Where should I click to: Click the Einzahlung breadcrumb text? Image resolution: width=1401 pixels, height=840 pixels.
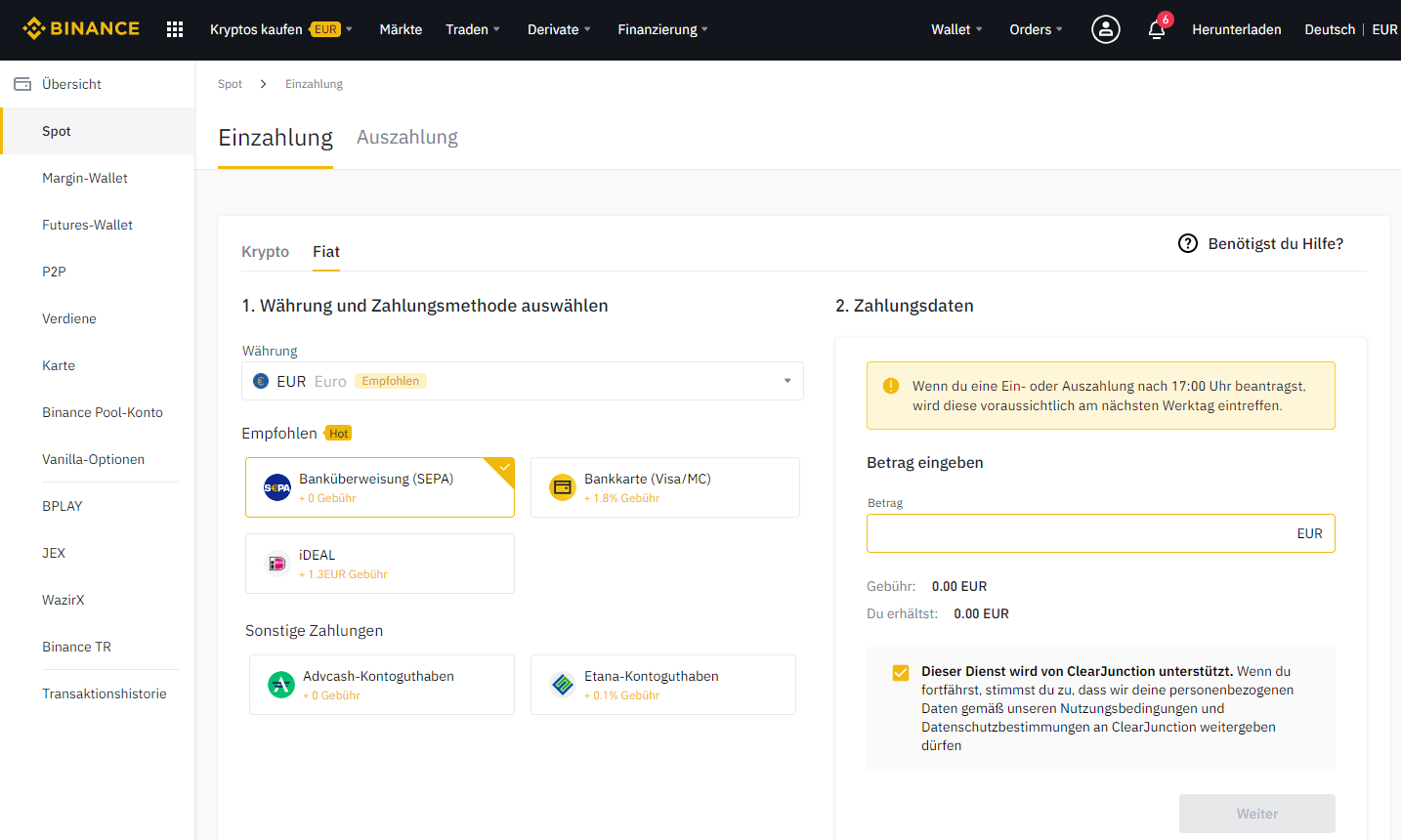(x=314, y=84)
